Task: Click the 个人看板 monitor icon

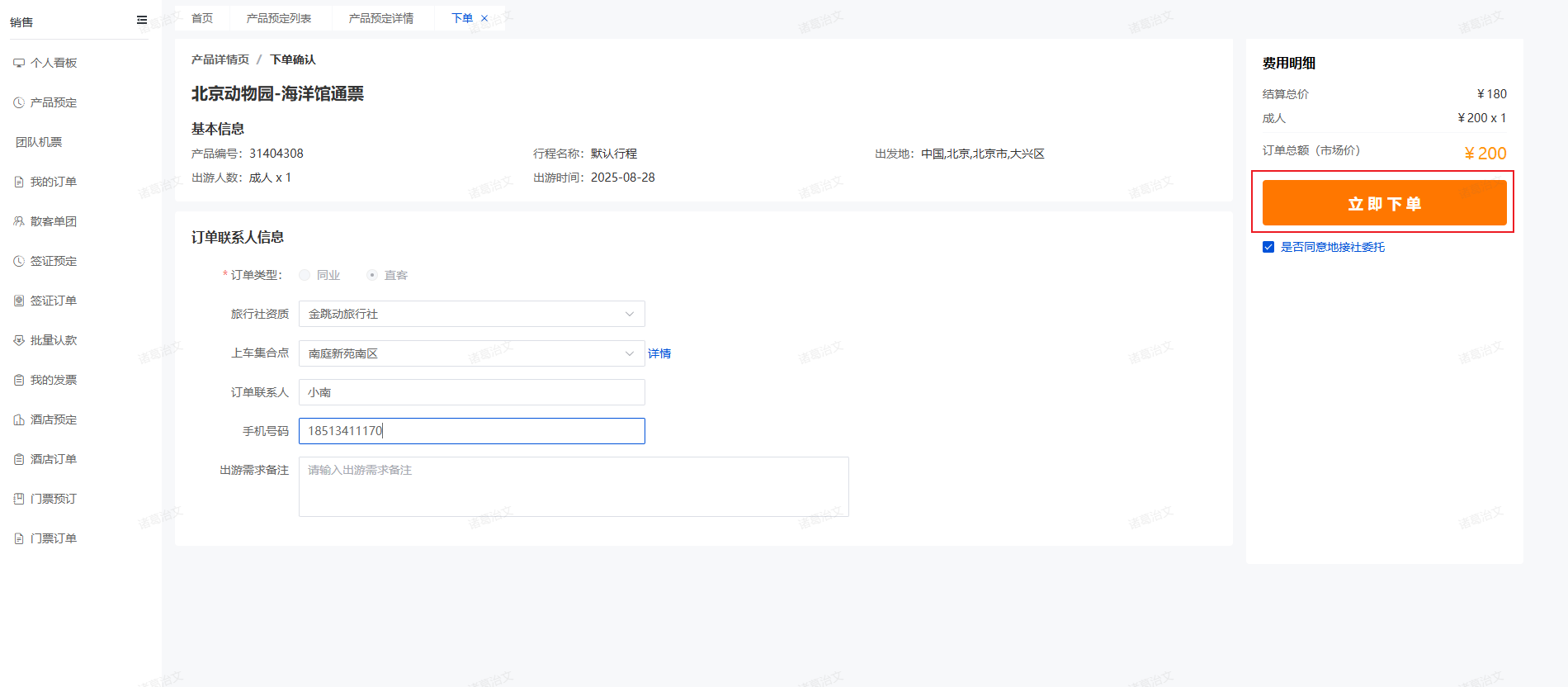Action: (x=19, y=63)
